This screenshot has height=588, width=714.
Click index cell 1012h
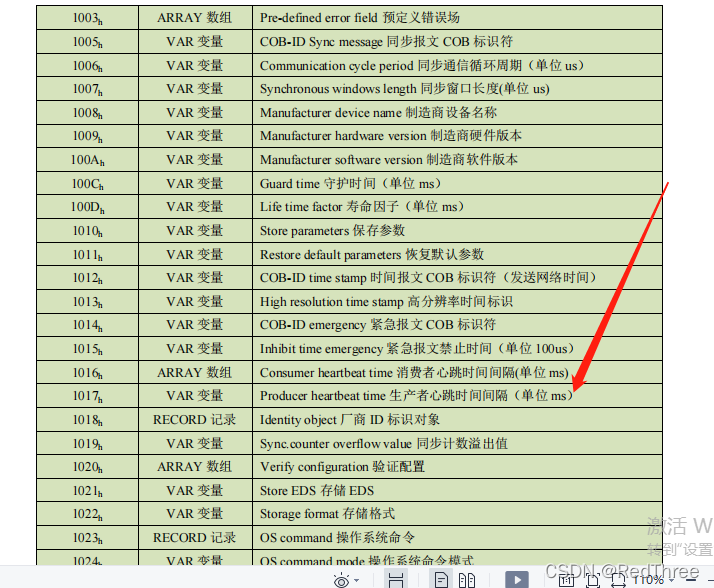pyautogui.click(x=87, y=278)
